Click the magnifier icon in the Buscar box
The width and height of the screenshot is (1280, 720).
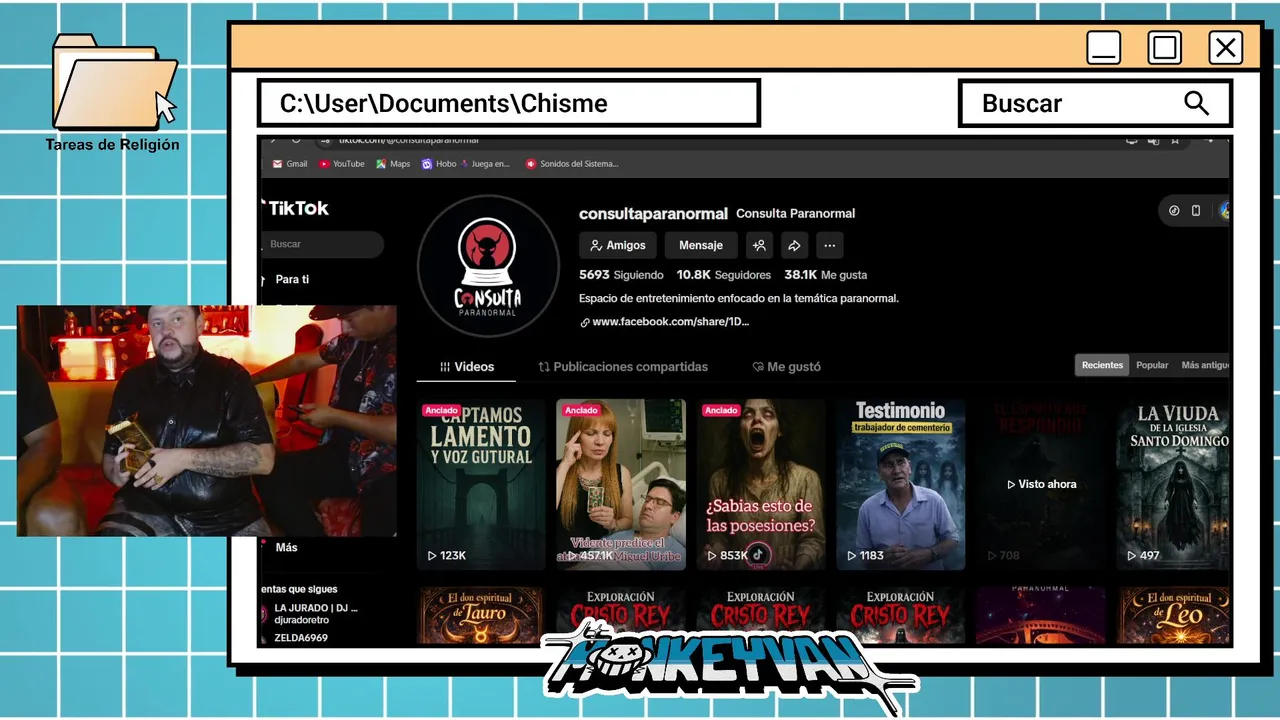click(x=1196, y=103)
